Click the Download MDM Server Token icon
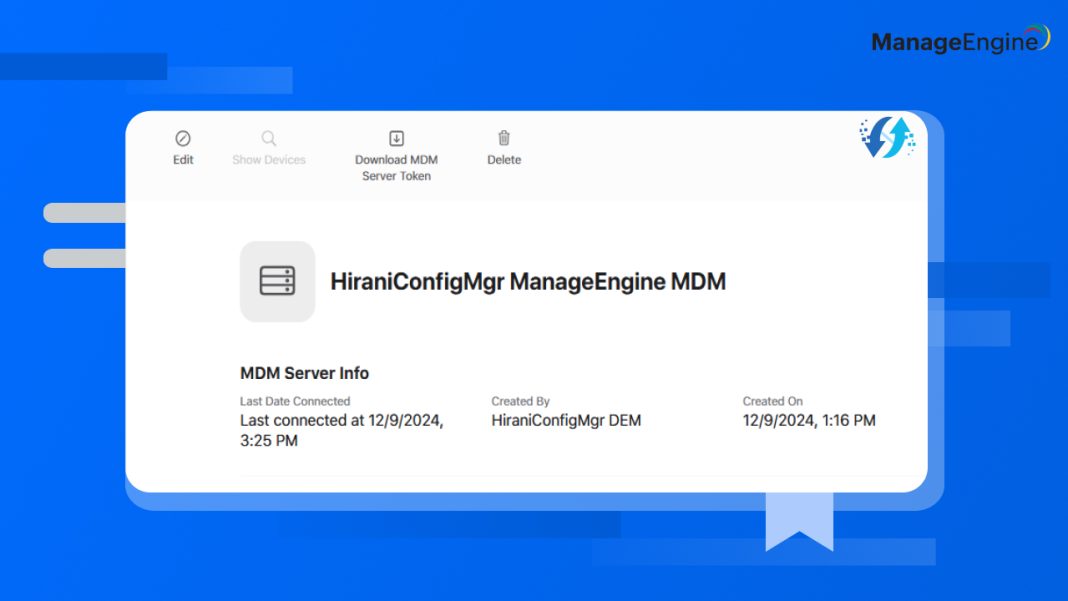Image resolution: width=1068 pixels, height=601 pixels. click(x=396, y=138)
